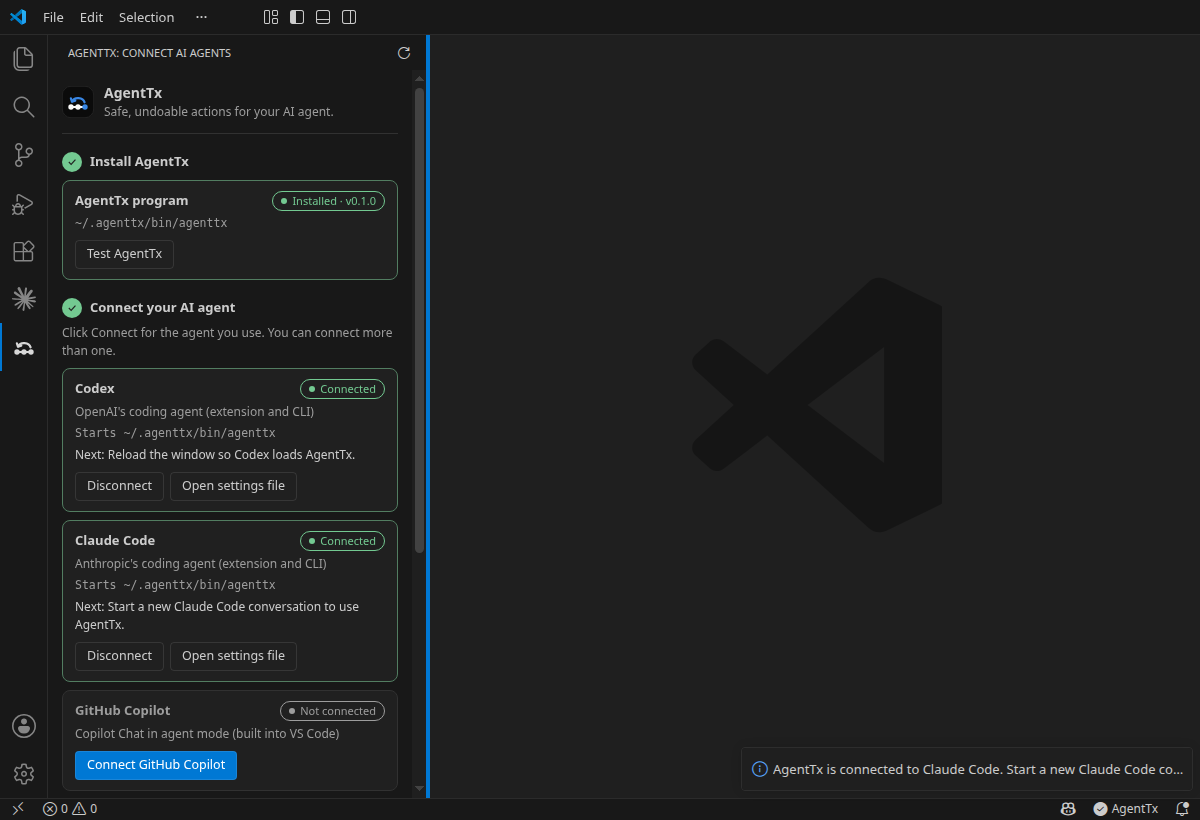This screenshot has width=1200, height=820.
Task: Click the 'AgentTx program' card heading
Action: [131, 201]
